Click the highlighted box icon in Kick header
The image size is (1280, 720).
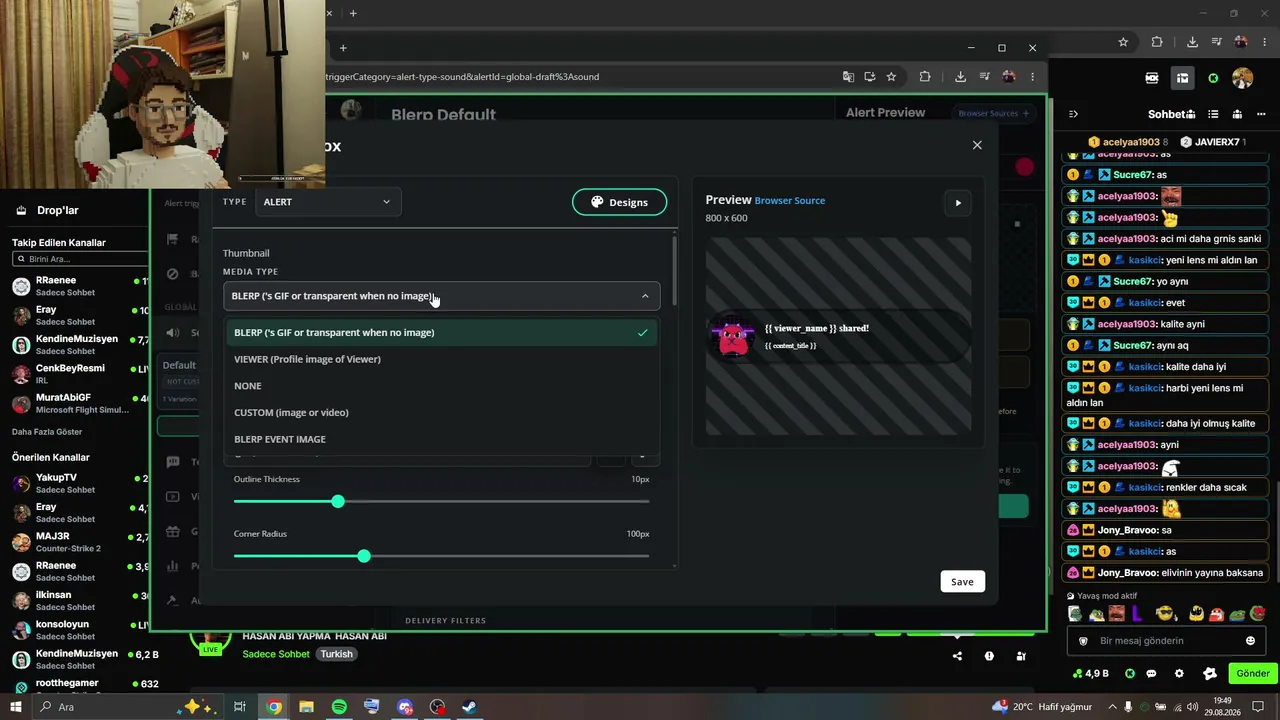[1182, 78]
